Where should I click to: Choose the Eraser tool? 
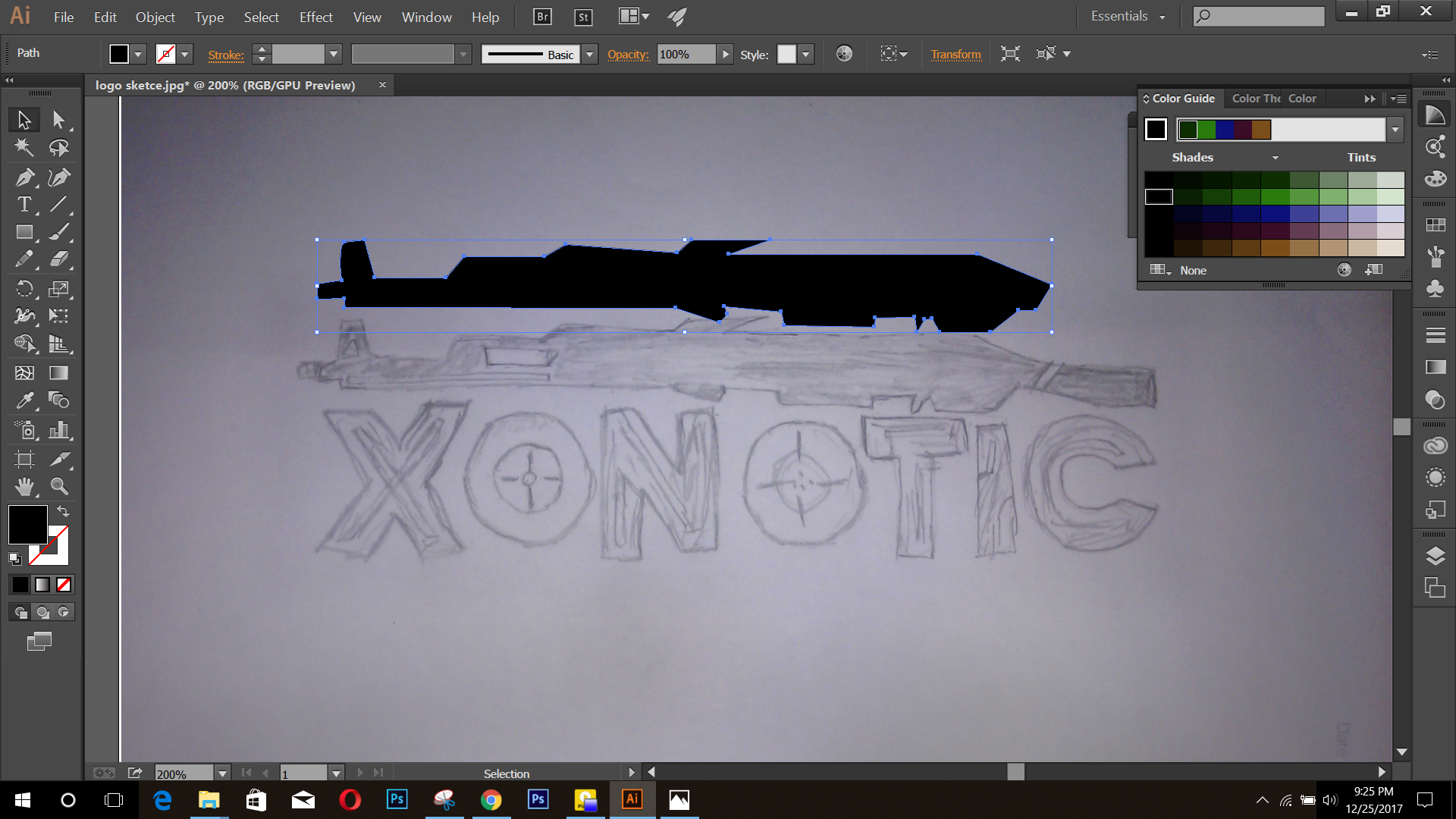(58, 259)
